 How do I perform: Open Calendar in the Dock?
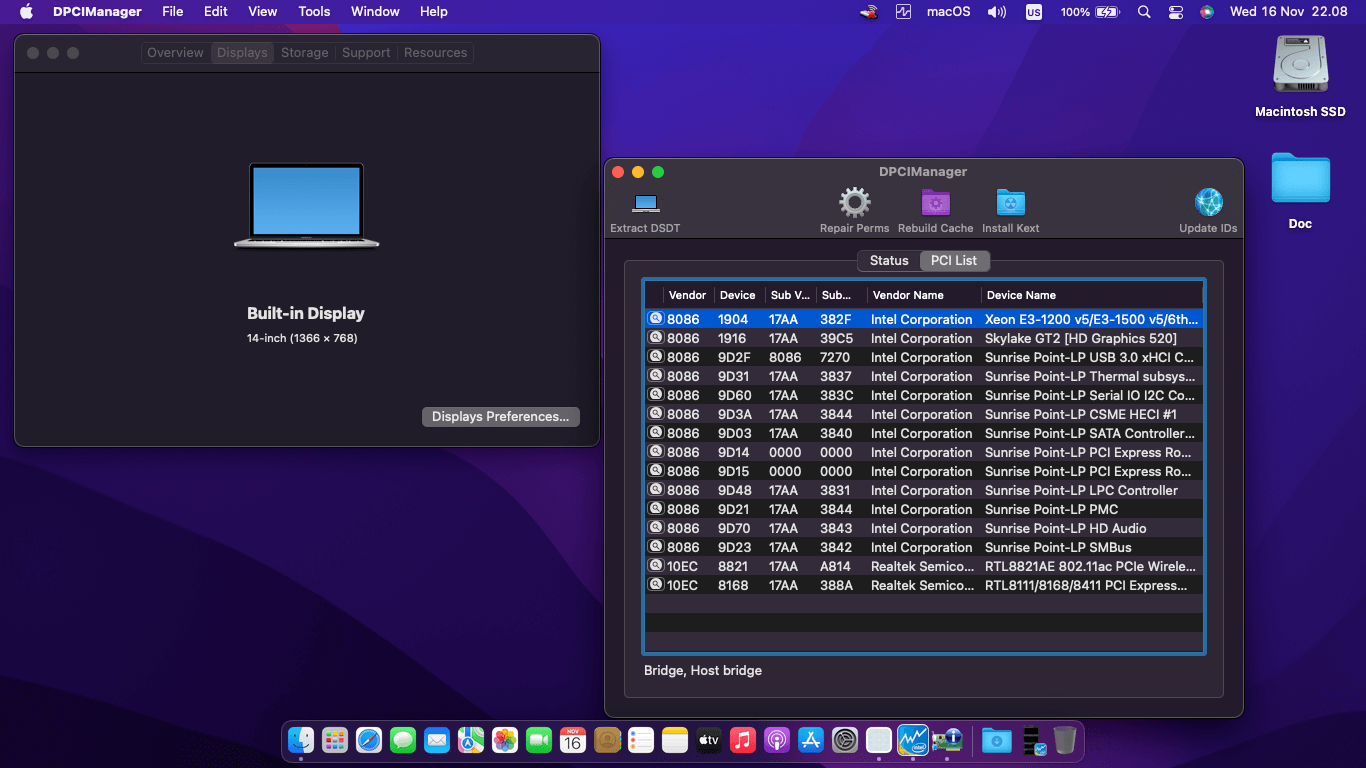coord(573,740)
